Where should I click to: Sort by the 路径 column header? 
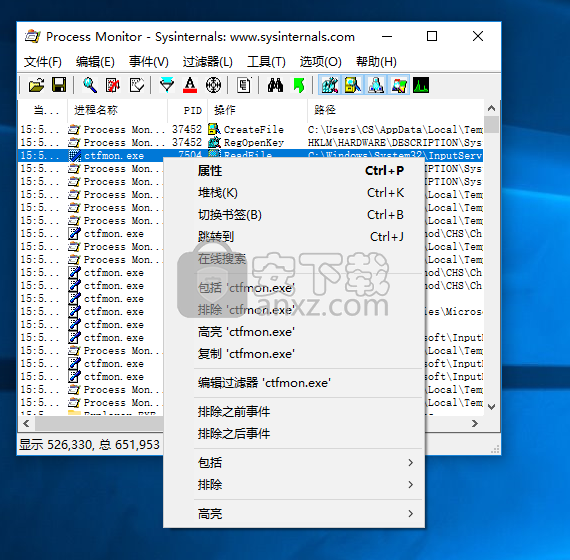click(396, 110)
